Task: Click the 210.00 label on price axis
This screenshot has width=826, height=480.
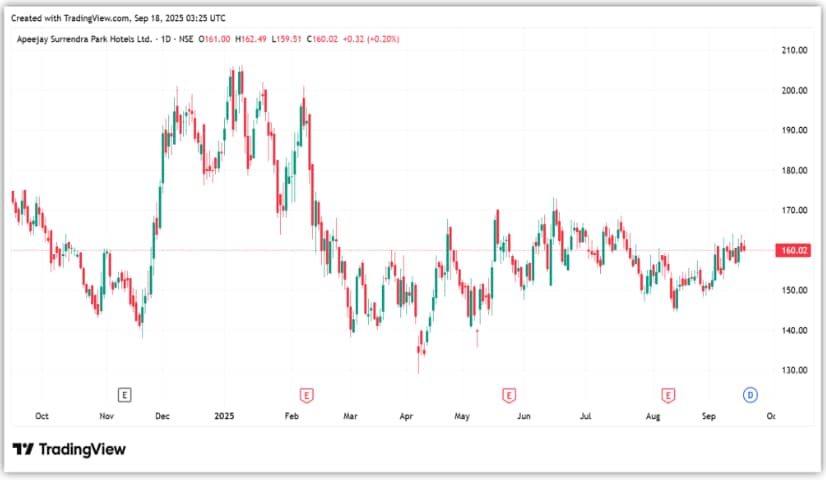Action: (794, 50)
